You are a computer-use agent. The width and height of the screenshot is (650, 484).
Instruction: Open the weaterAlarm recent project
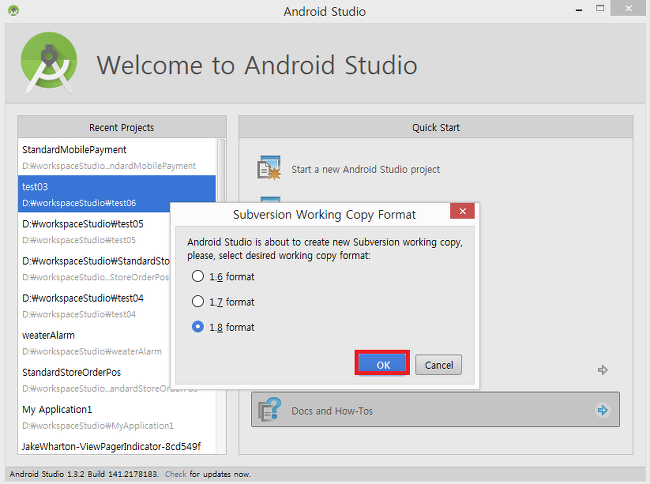(x=95, y=343)
